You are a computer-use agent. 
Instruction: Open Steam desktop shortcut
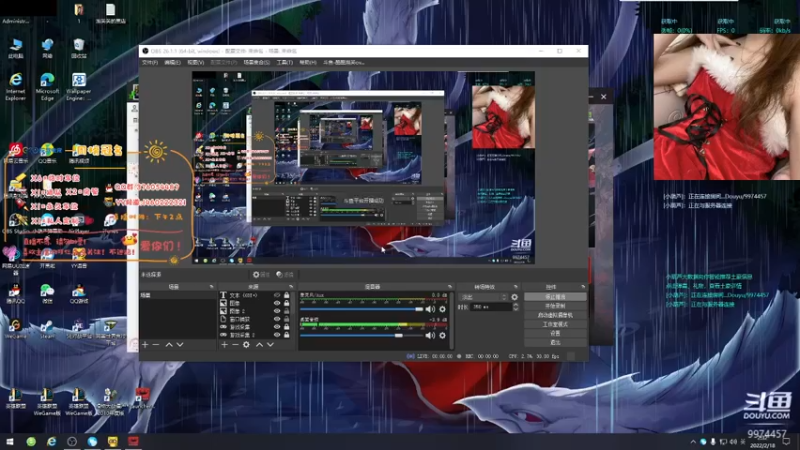(x=47, y=328)
